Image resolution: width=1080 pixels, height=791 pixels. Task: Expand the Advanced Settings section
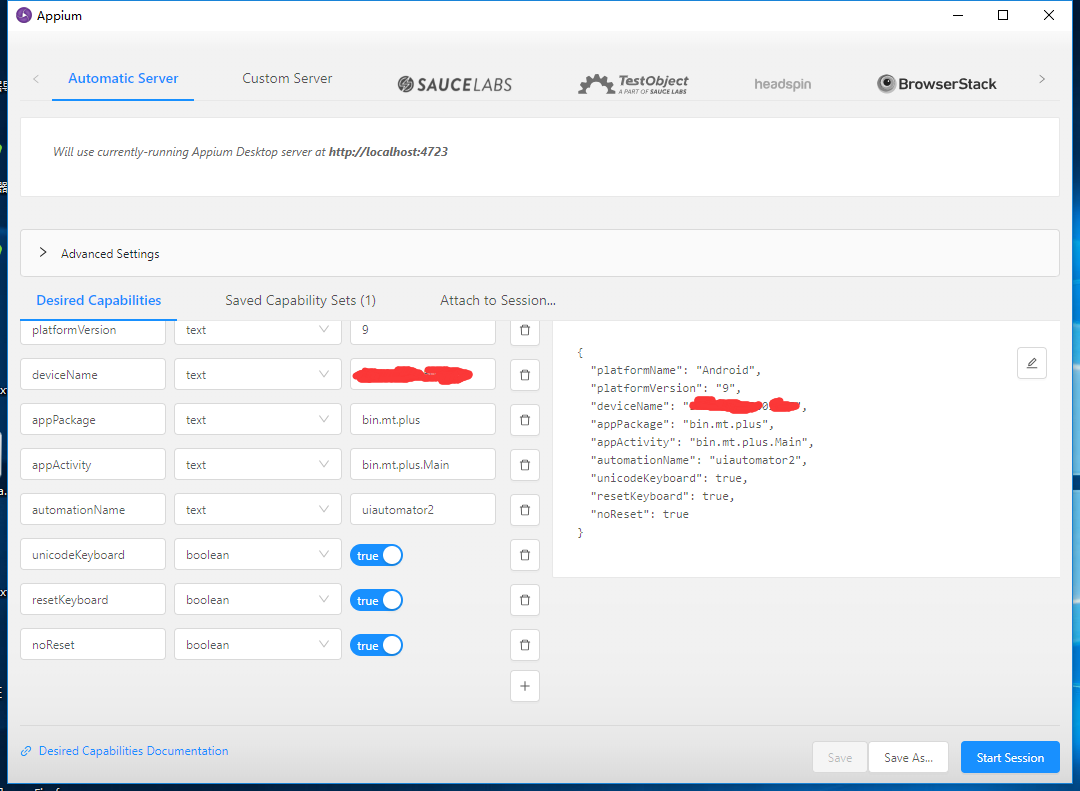pos(539,254)
